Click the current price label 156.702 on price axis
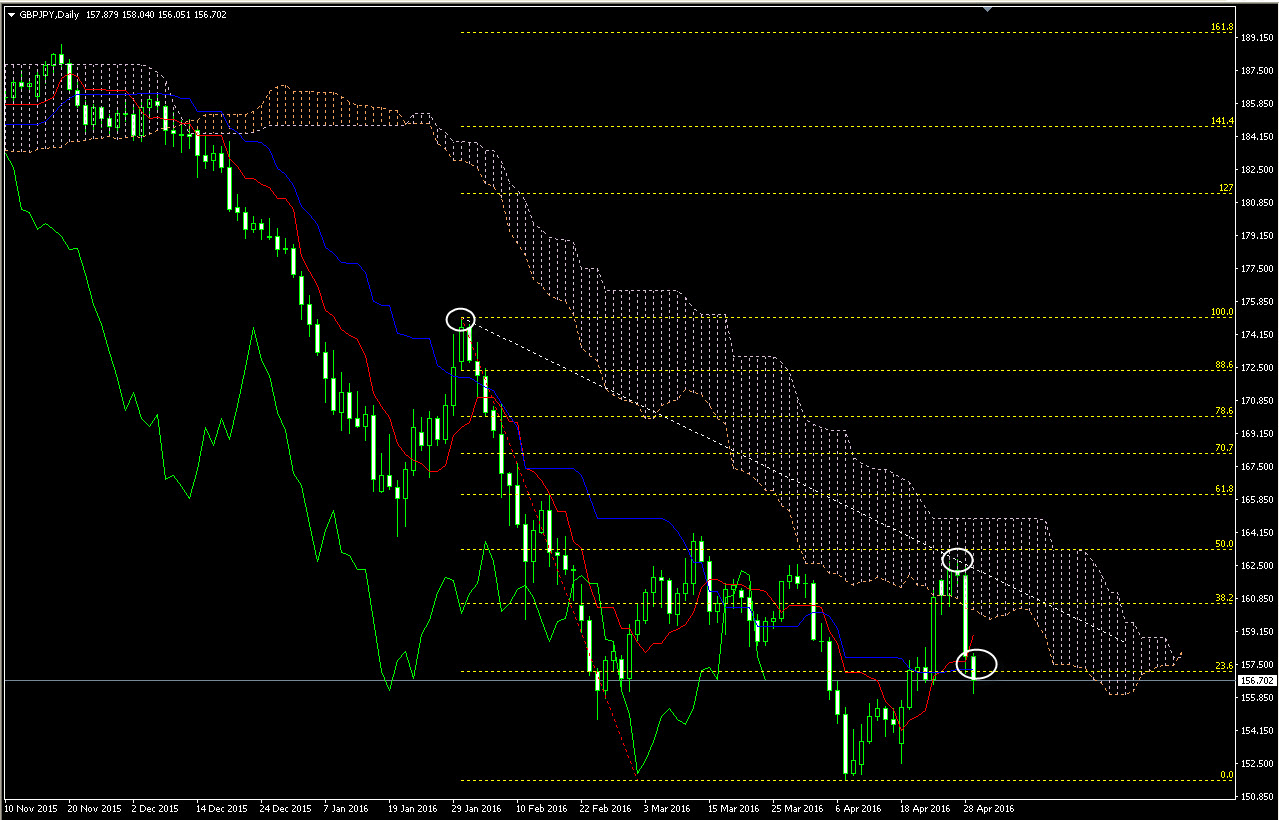The height and width of the screenshot is (820, 1279). tap(1257, 681)
